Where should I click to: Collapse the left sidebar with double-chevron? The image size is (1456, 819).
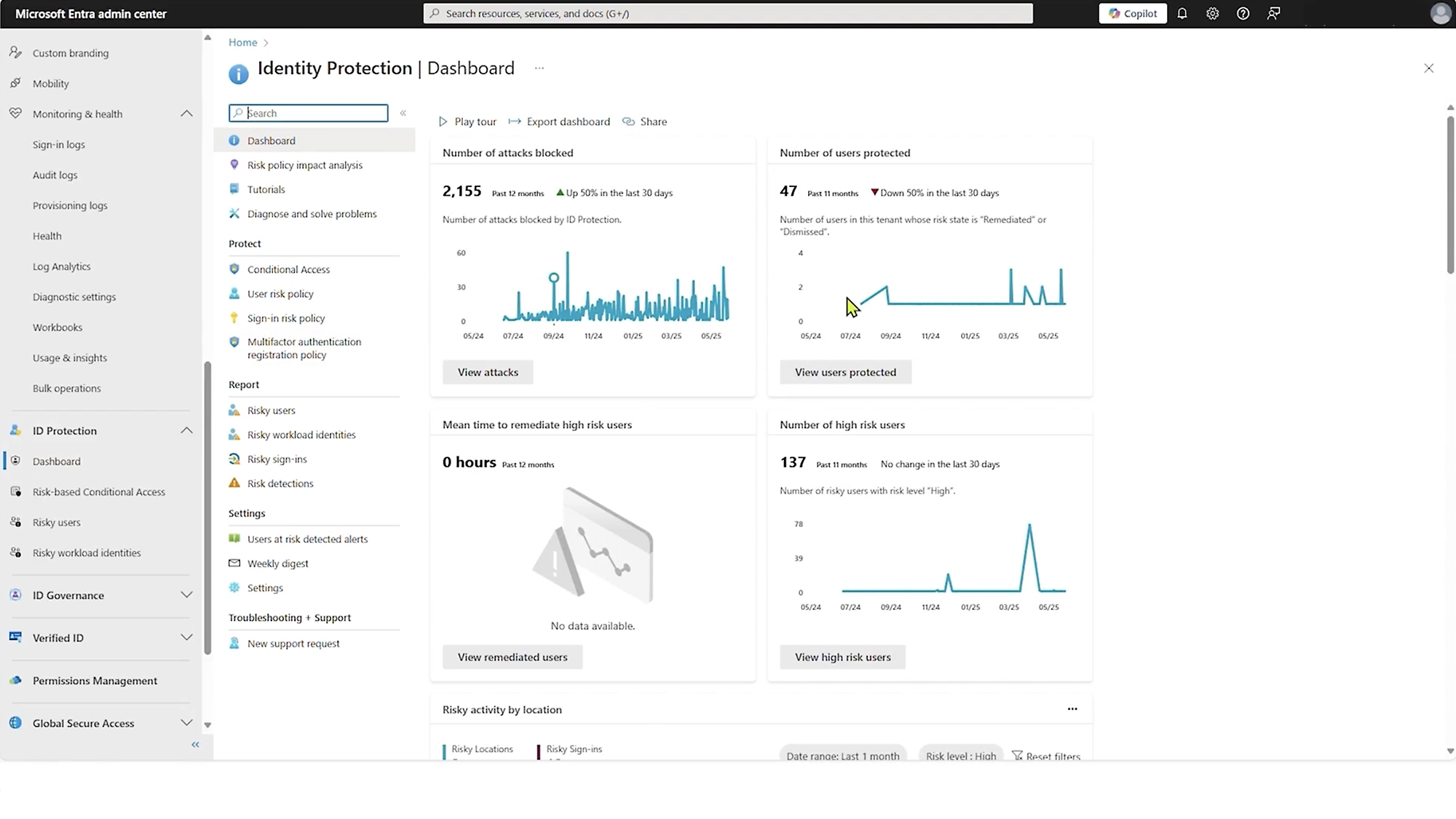(x=195, y=744)
